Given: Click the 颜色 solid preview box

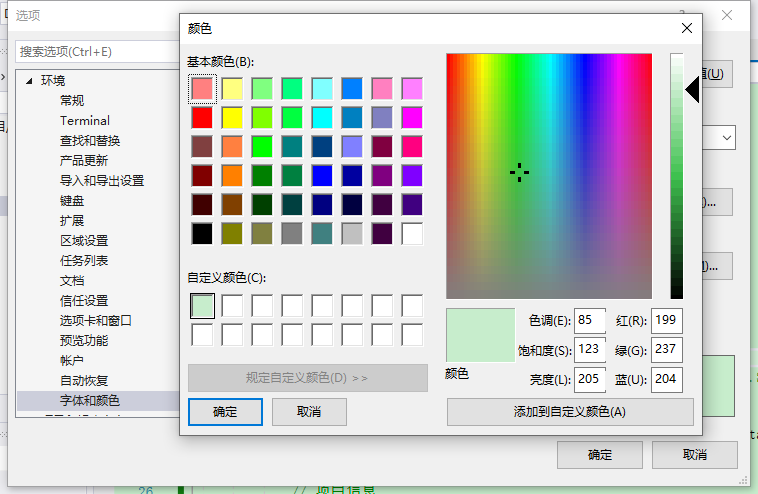Looking at the screenshot, I should 481,335.
